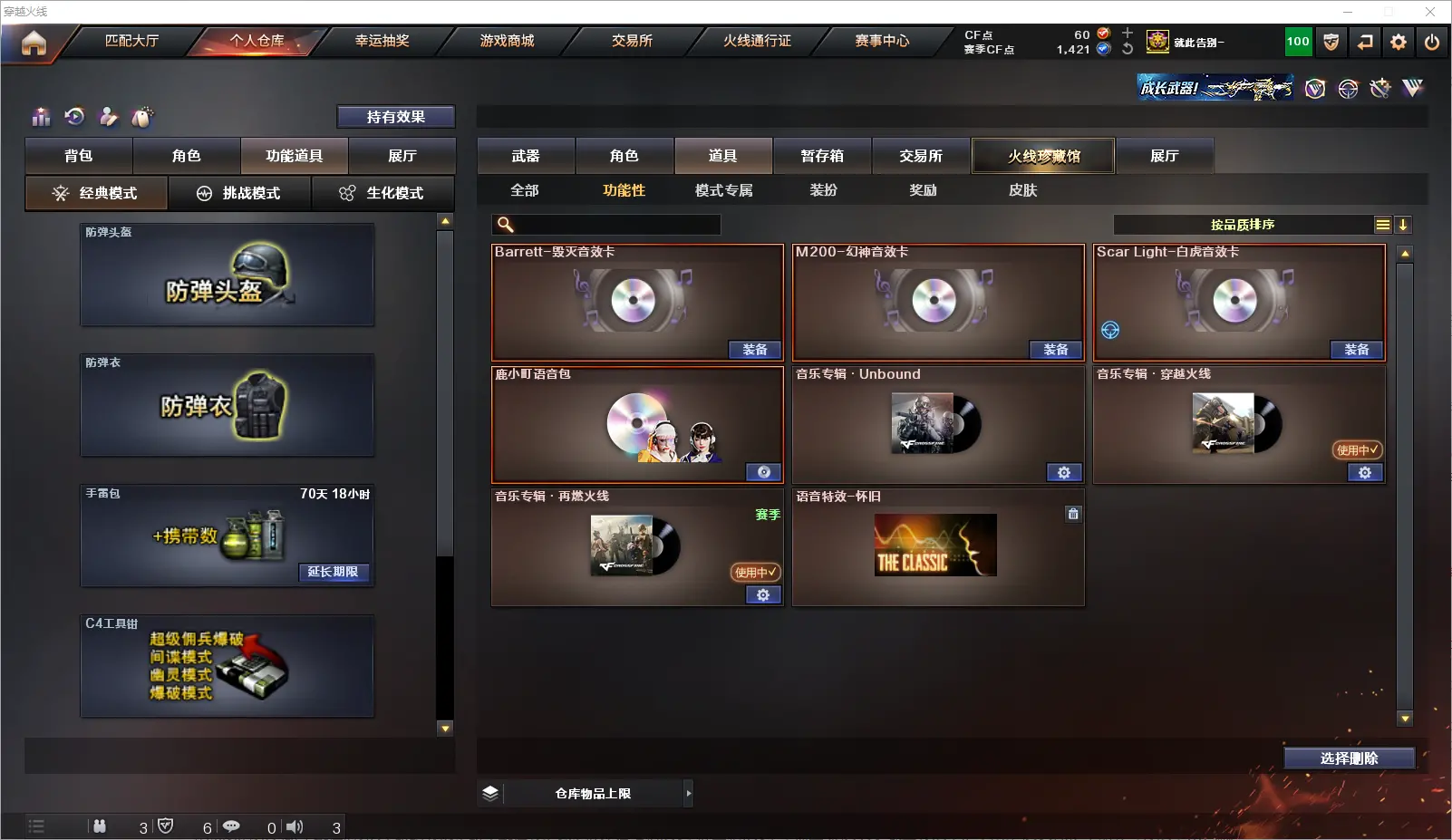The image size is (1452, 840).
Task: Switch to 暂存箱 tab
Action: click(822, 156)
